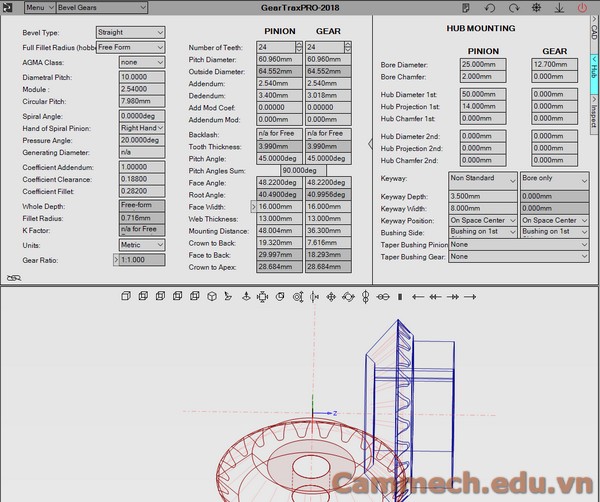Open the Taper Bushing Gear dropdown

click(518, 257)
